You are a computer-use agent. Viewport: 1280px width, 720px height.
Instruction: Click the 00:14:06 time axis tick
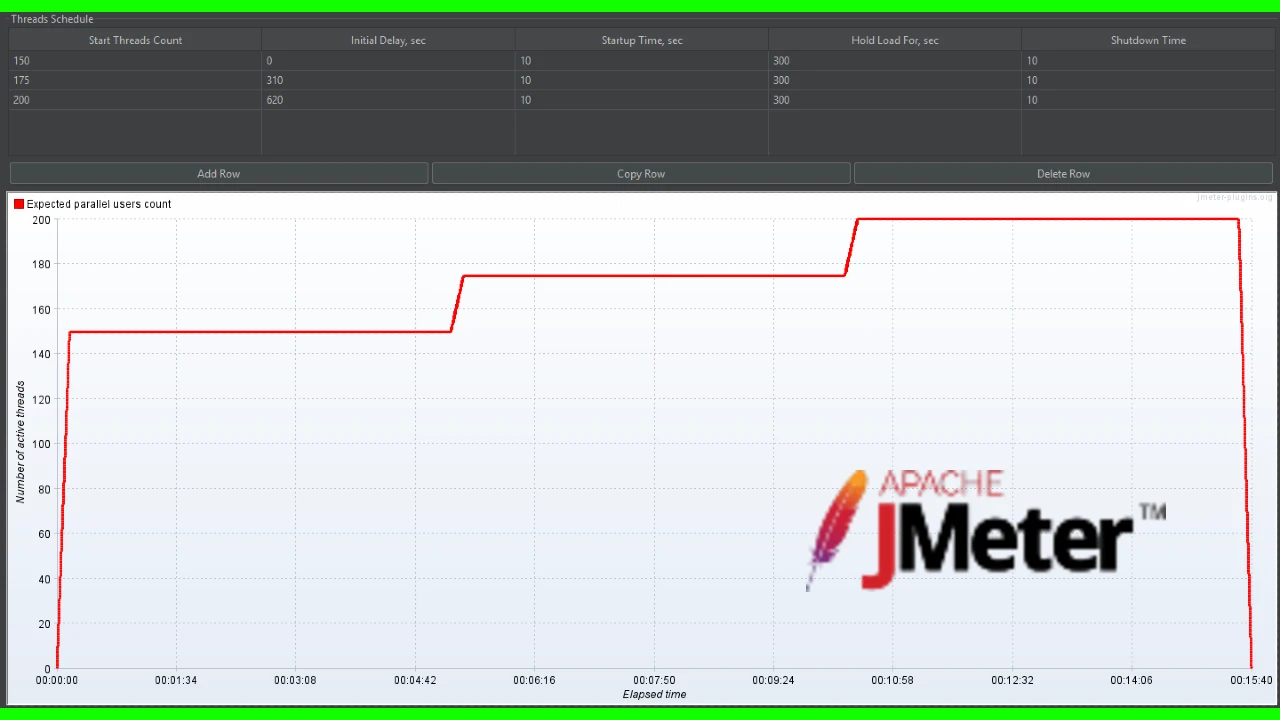(x=1131, y=680)
